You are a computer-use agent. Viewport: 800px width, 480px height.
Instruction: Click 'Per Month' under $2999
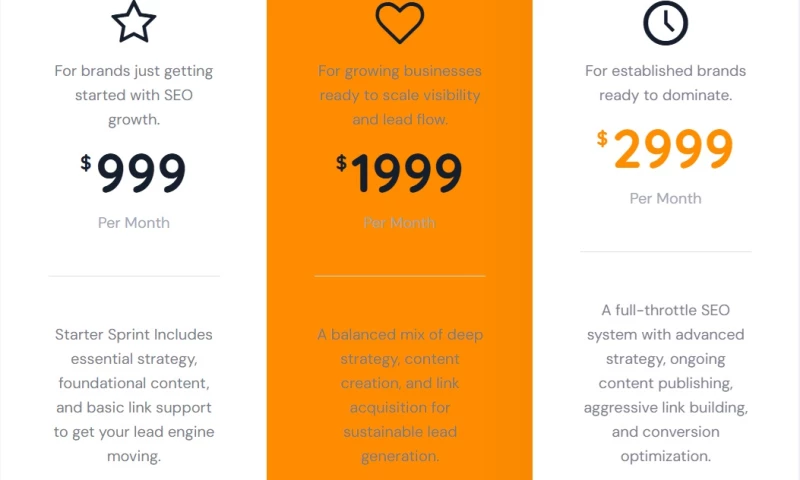coord(666,198)
